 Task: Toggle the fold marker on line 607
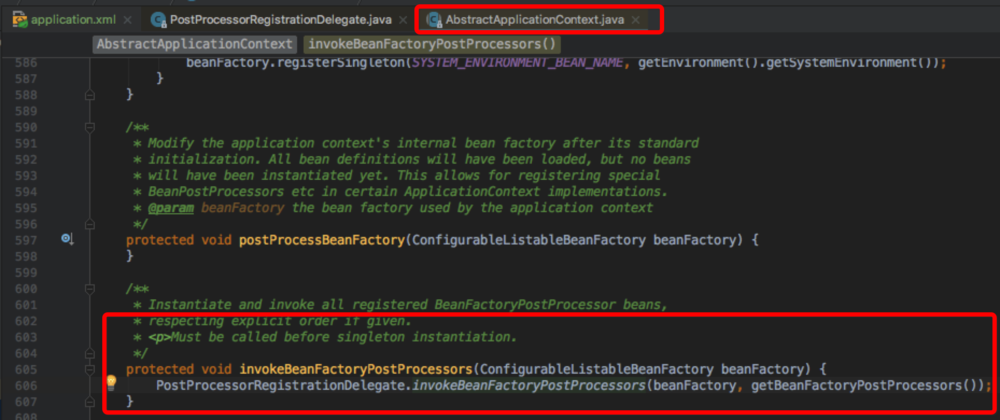click(x=90, y=402)
